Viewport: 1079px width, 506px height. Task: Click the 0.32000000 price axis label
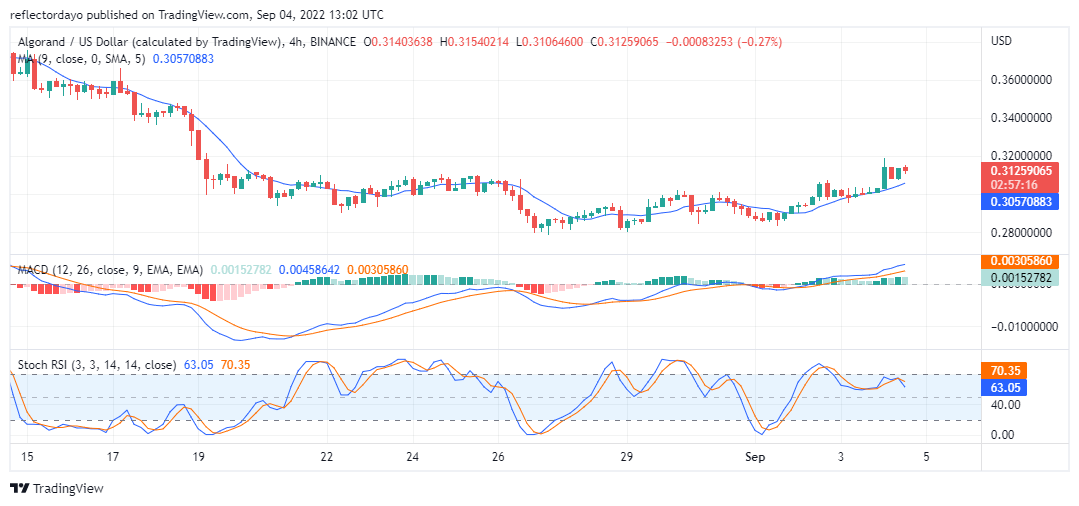click(x=1021, y=156)
